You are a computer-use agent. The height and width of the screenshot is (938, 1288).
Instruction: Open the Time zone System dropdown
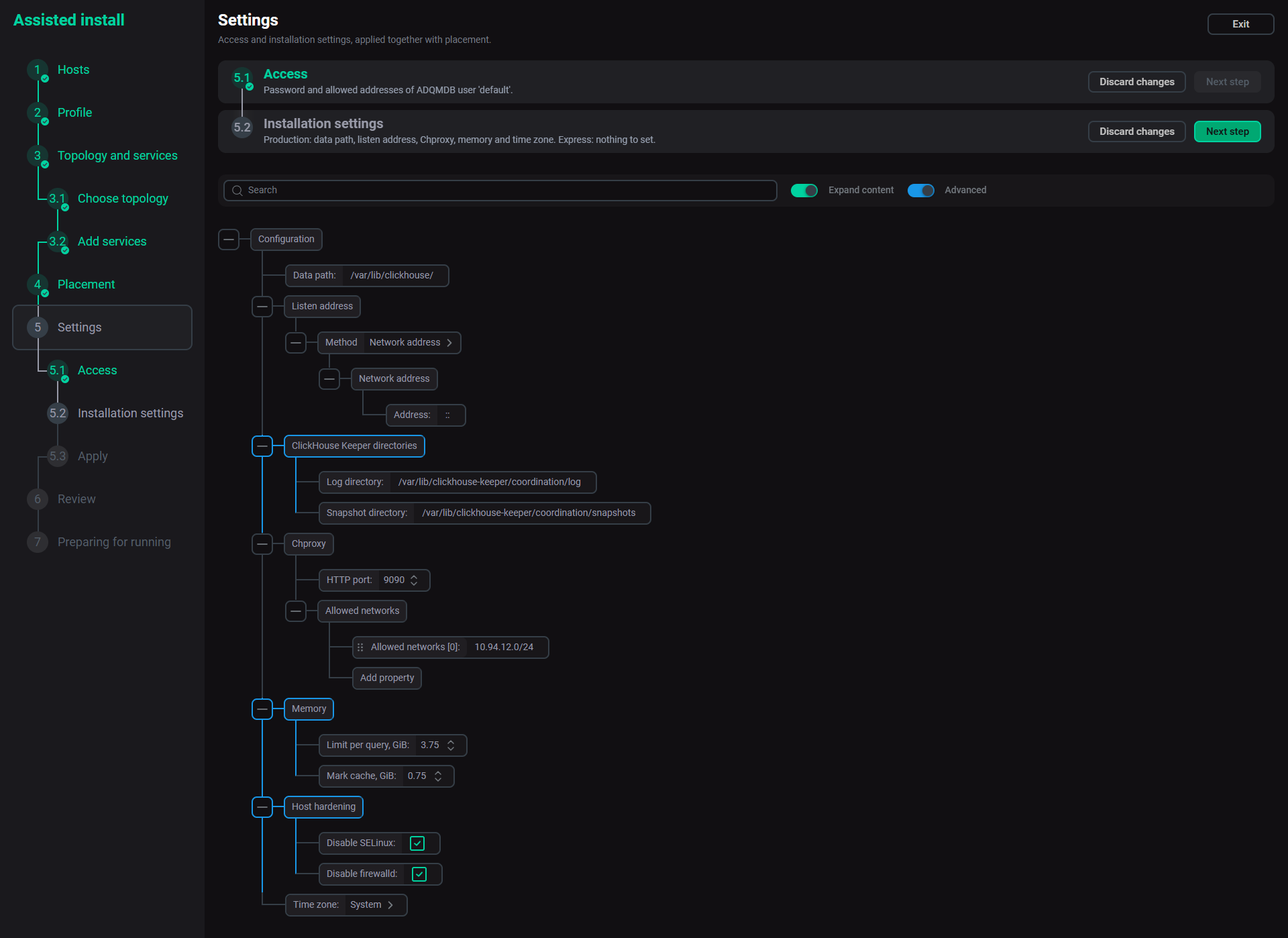point(376,905)
